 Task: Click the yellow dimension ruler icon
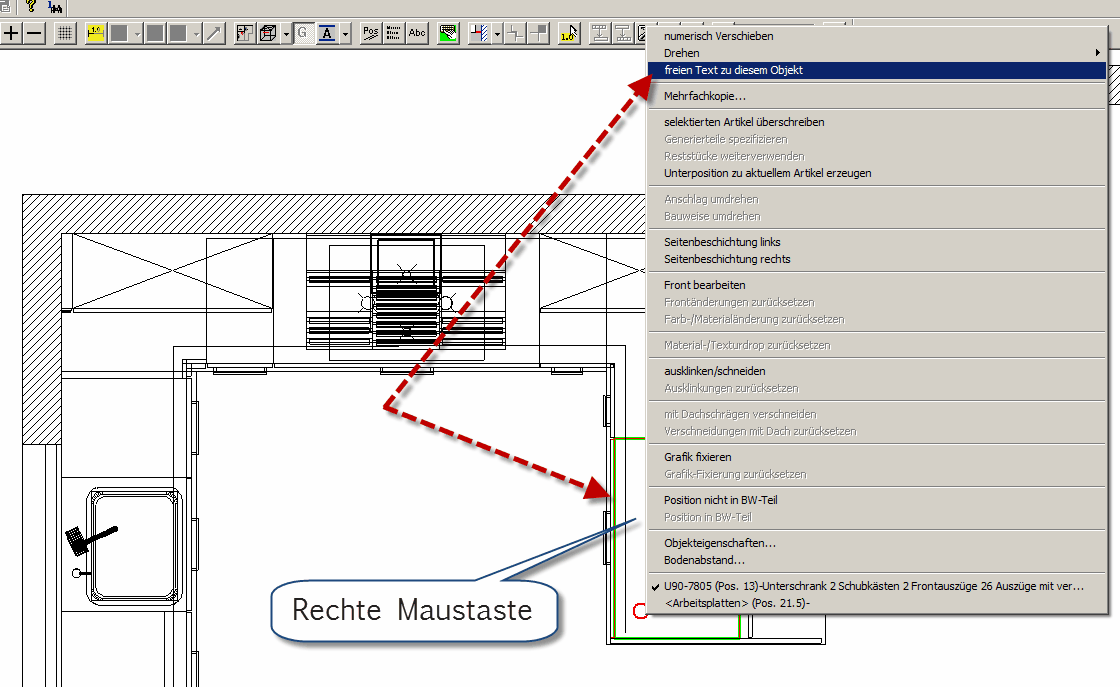pos(96,33)
